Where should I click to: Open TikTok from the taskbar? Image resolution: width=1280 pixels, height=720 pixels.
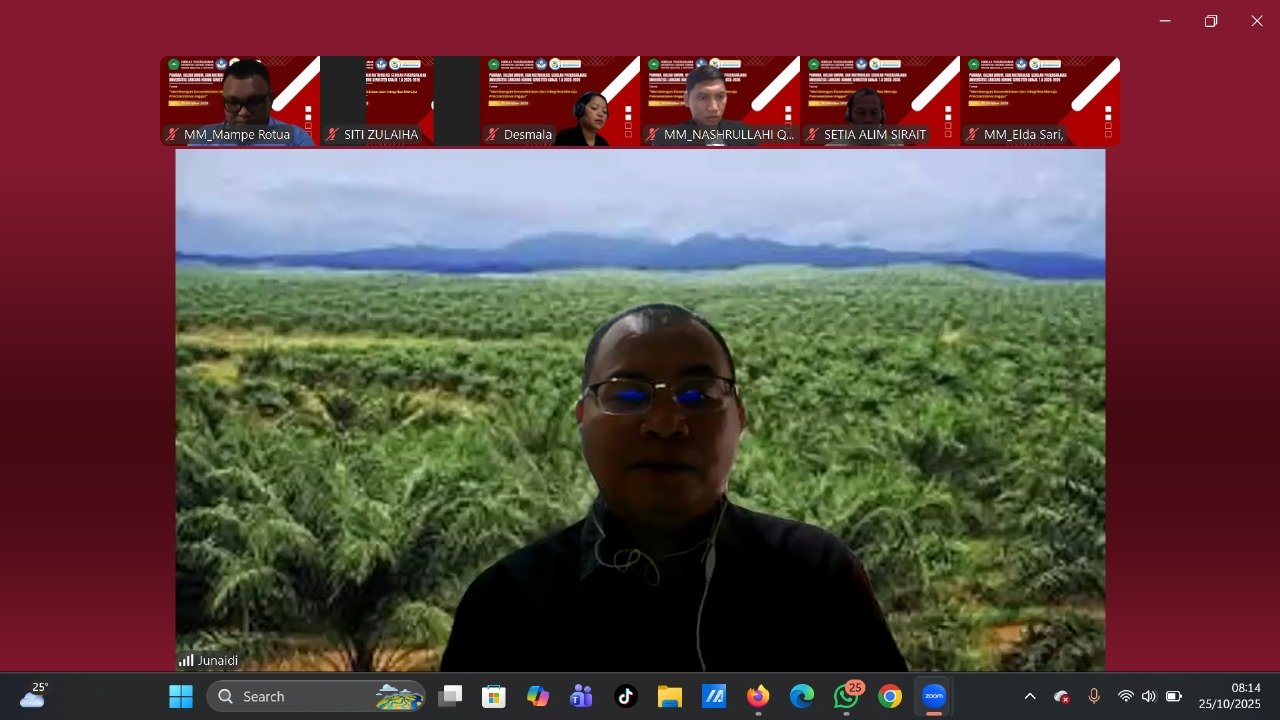[x=626, y=696]
